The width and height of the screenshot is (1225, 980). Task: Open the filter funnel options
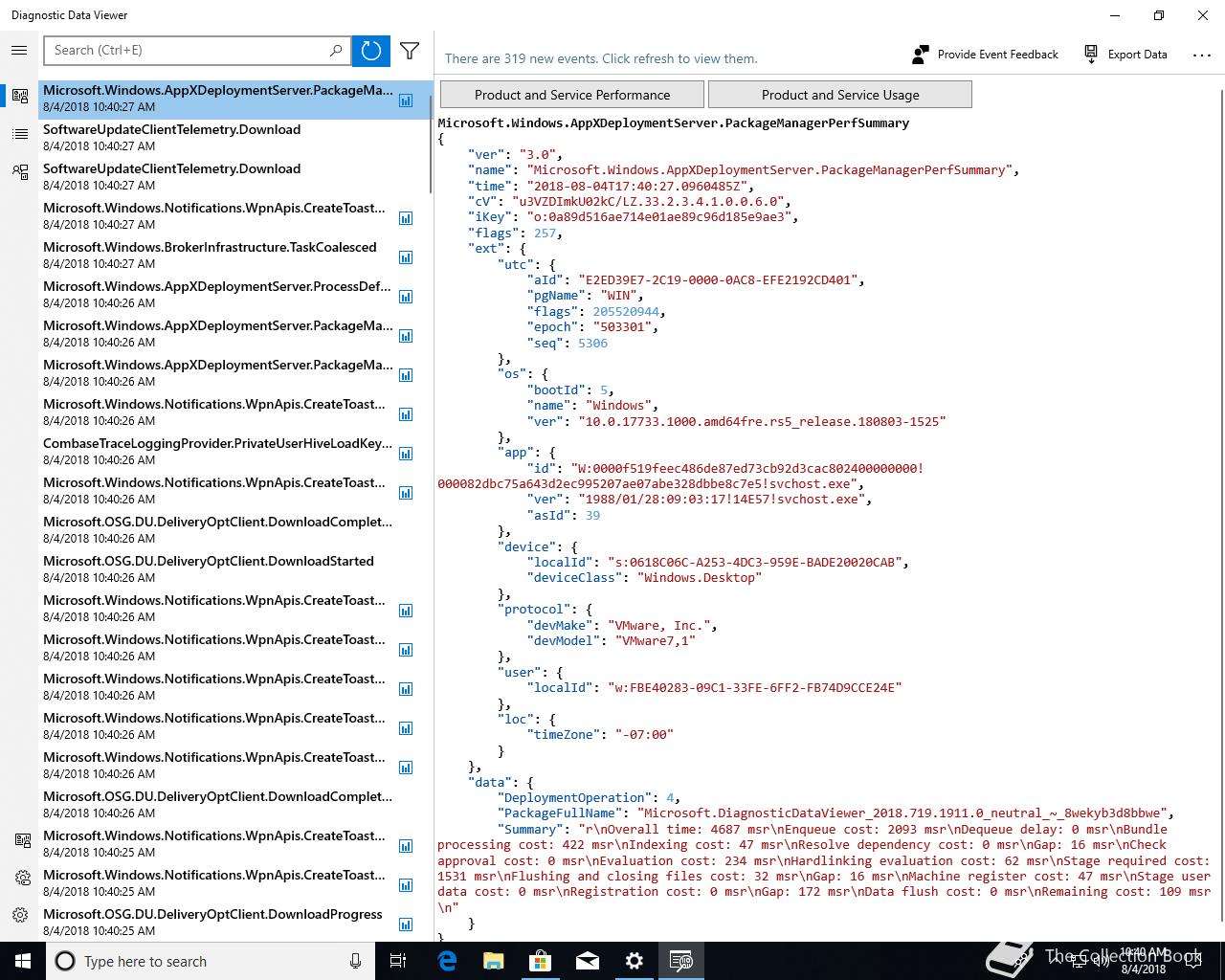point(410,51)
